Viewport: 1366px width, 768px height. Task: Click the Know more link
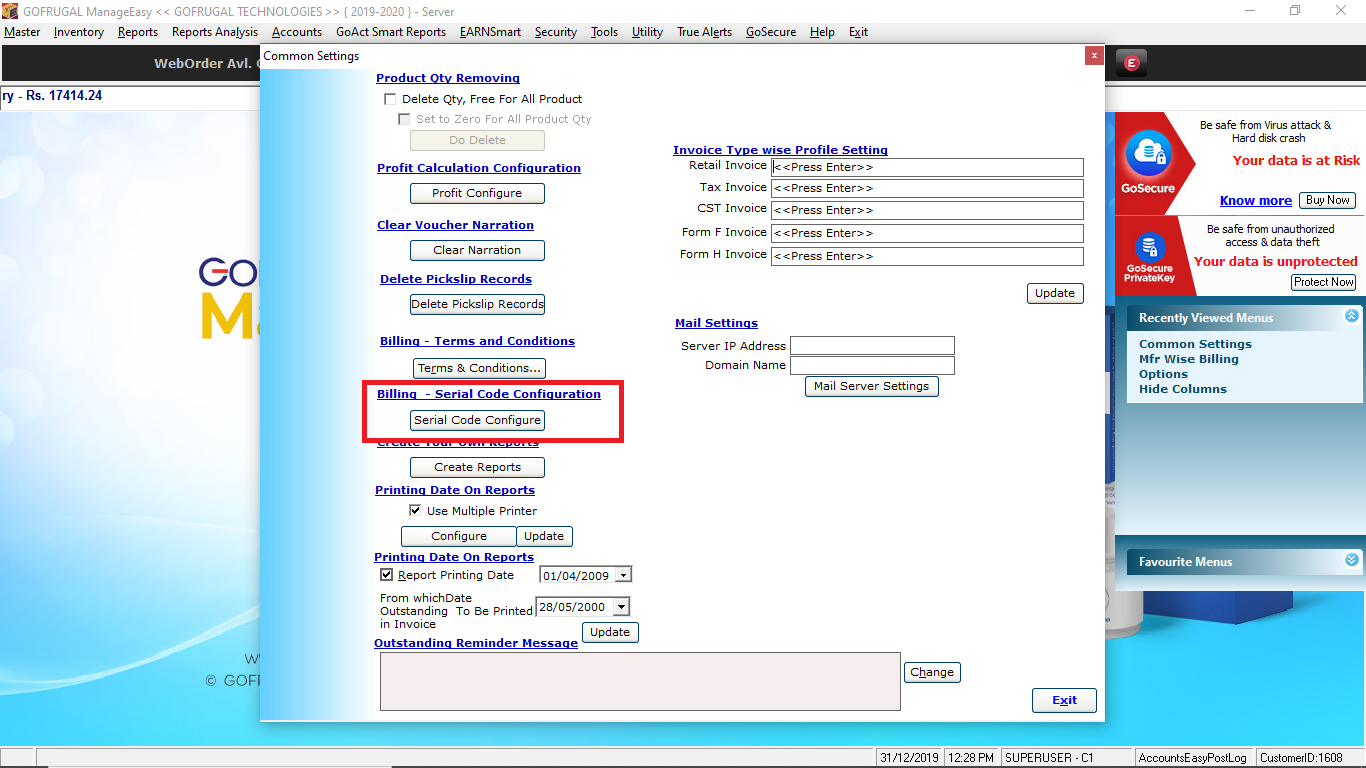1255,201
